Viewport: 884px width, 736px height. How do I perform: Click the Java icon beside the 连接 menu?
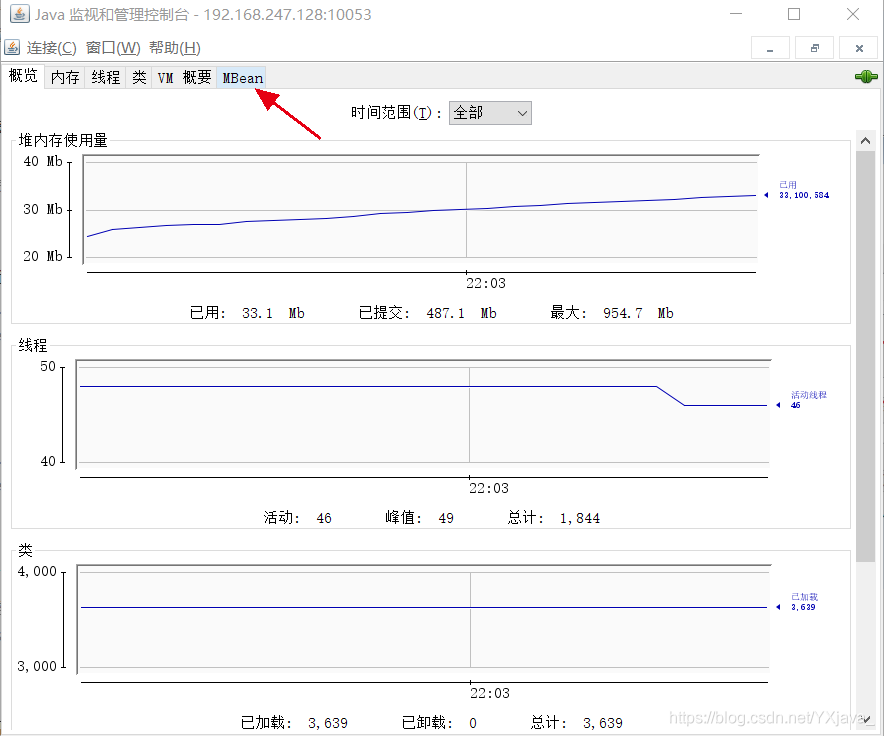pos(12,48)
